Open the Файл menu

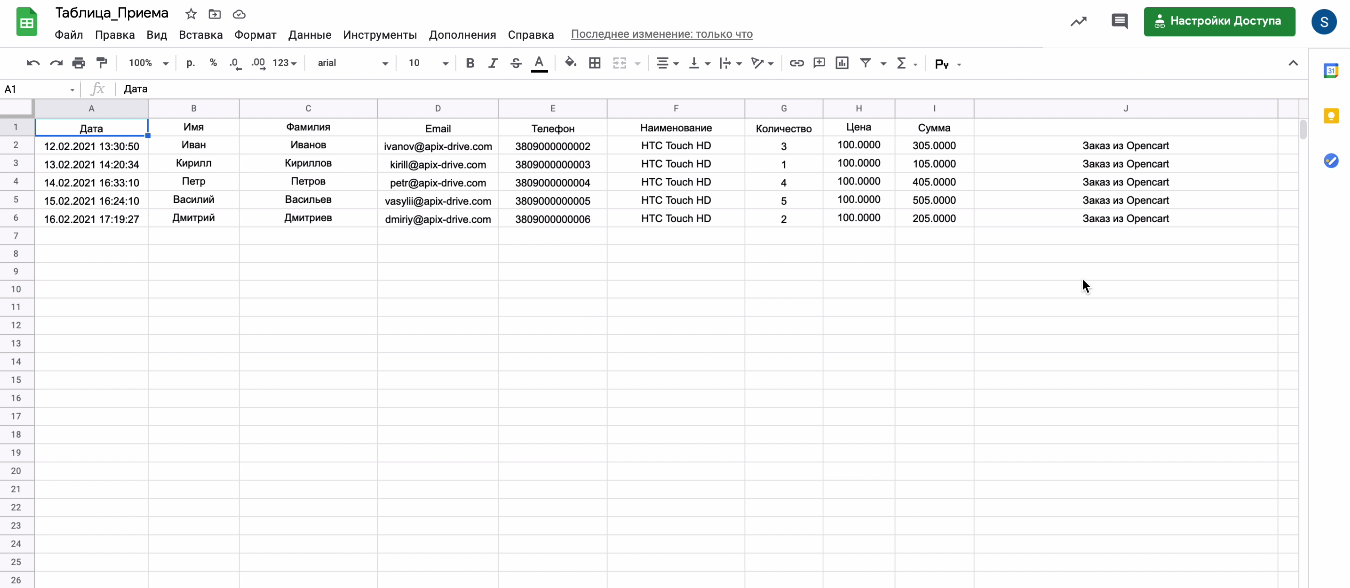tap(69, 35)
